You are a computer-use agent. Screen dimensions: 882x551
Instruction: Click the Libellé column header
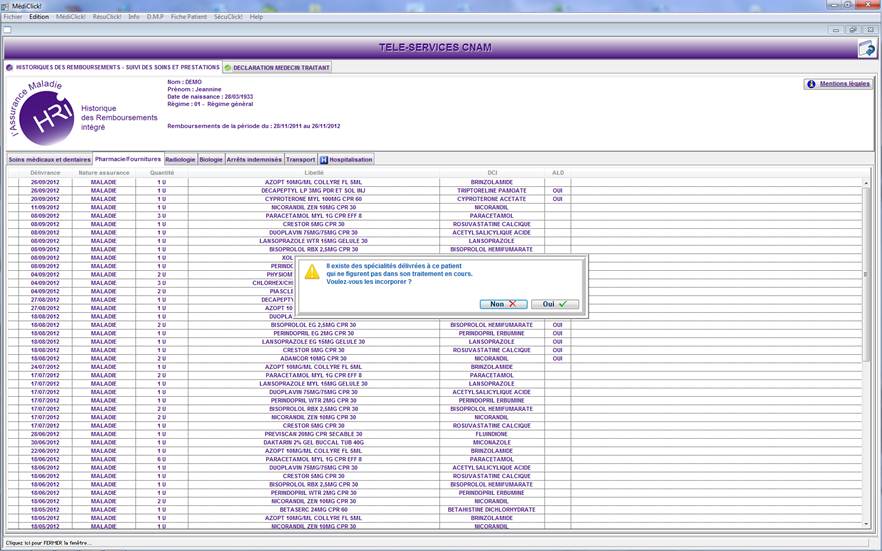click(x=313, y=173)
